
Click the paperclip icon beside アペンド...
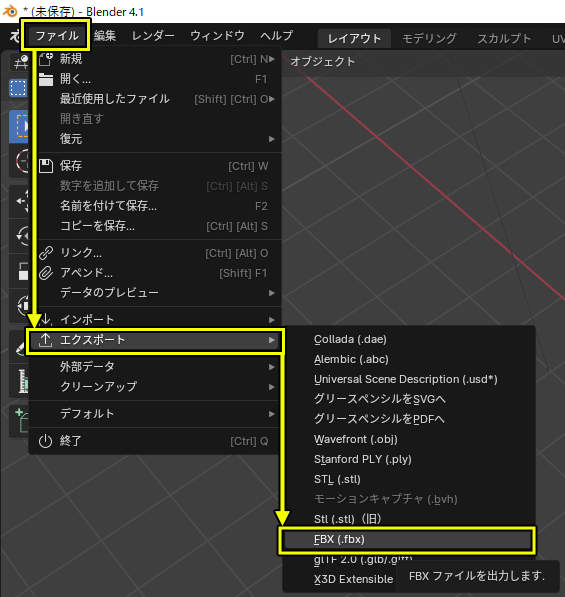46,273
